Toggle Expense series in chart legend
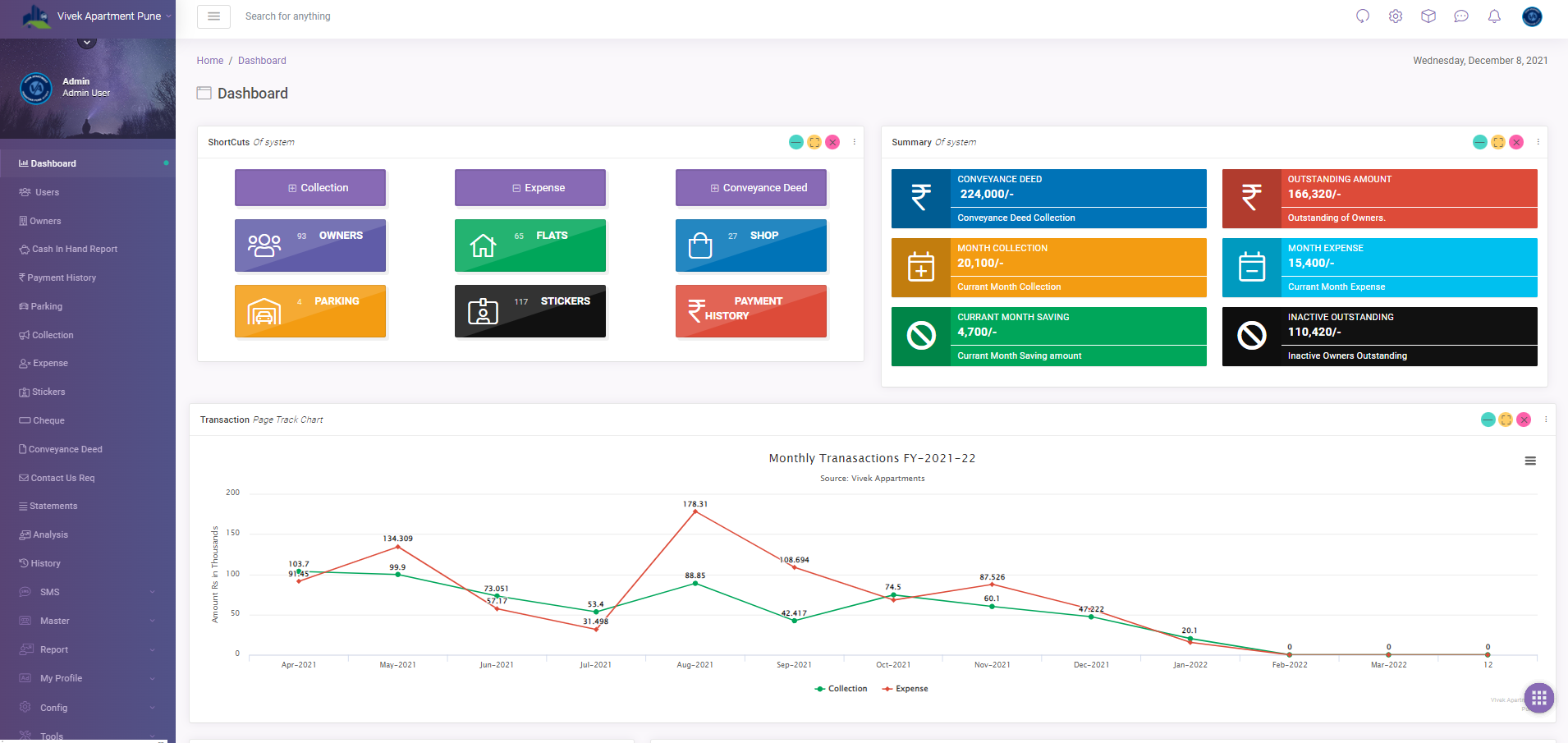1568x743 pixels. pyautogui.click(x=905, y=689)
